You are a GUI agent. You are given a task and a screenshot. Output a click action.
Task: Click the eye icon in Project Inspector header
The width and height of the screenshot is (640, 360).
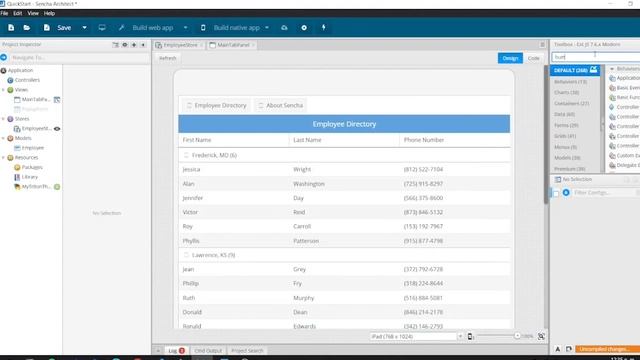[125, 44]
